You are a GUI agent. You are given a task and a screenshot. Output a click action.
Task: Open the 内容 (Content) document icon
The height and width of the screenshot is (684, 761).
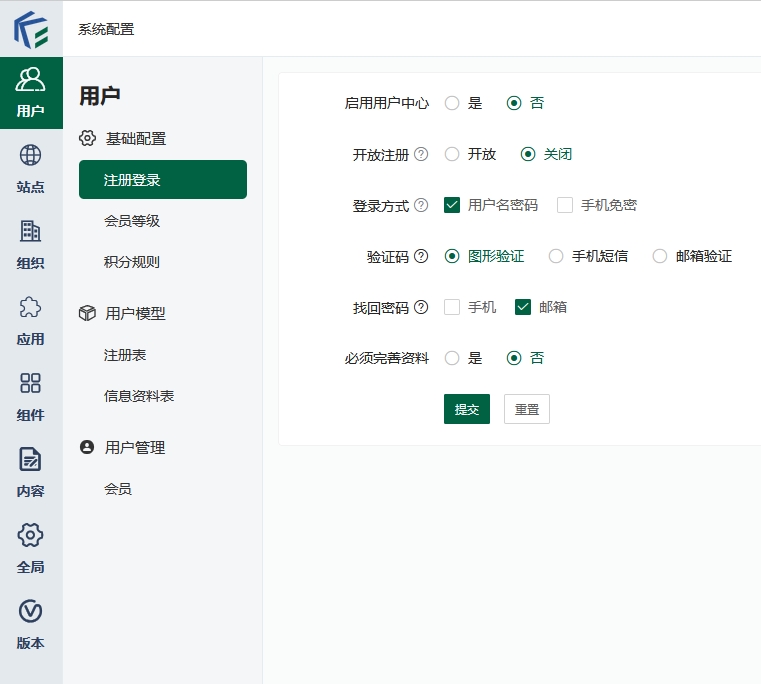[x=31, y=460]
